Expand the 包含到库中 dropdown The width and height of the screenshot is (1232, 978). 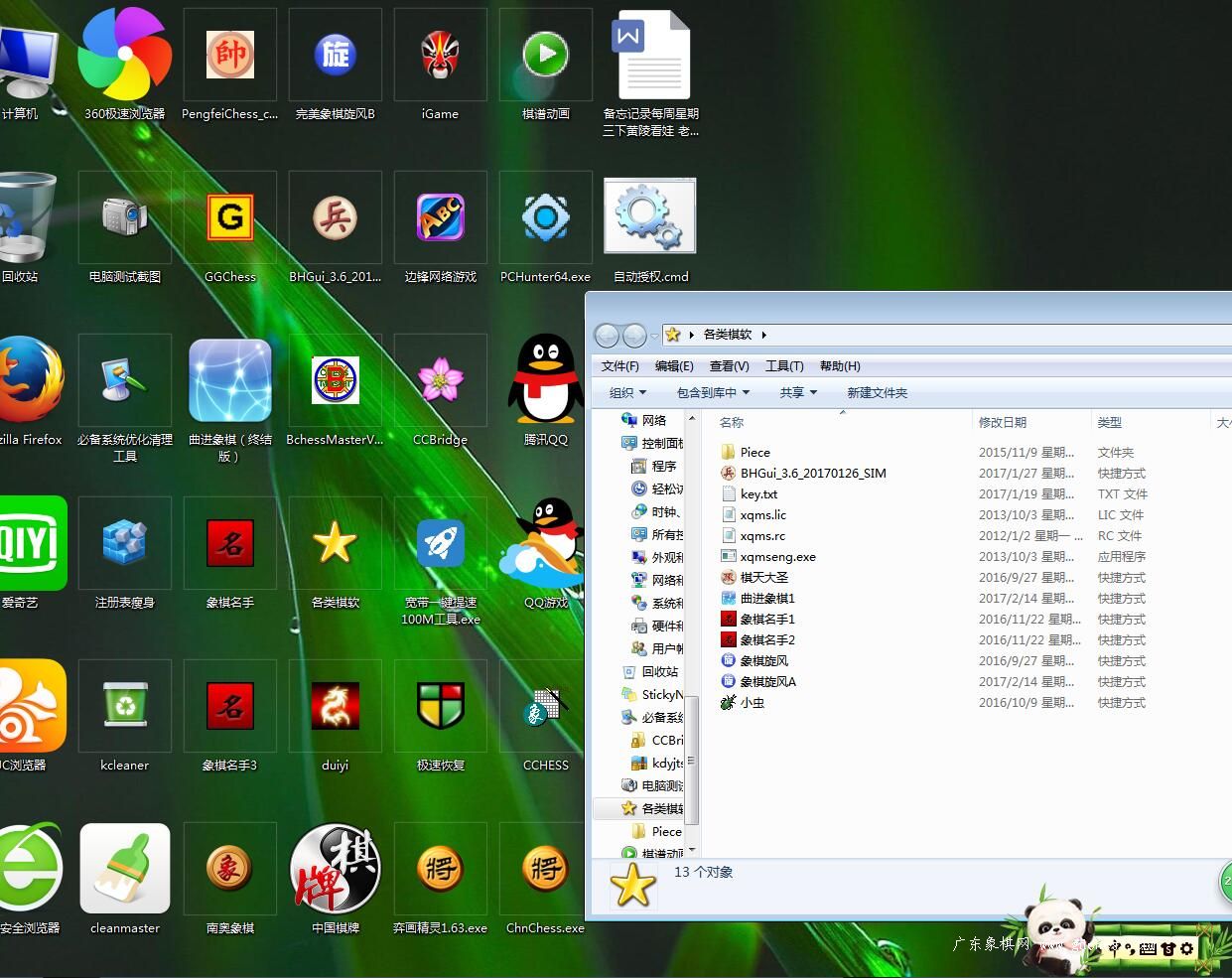[713, 393]
